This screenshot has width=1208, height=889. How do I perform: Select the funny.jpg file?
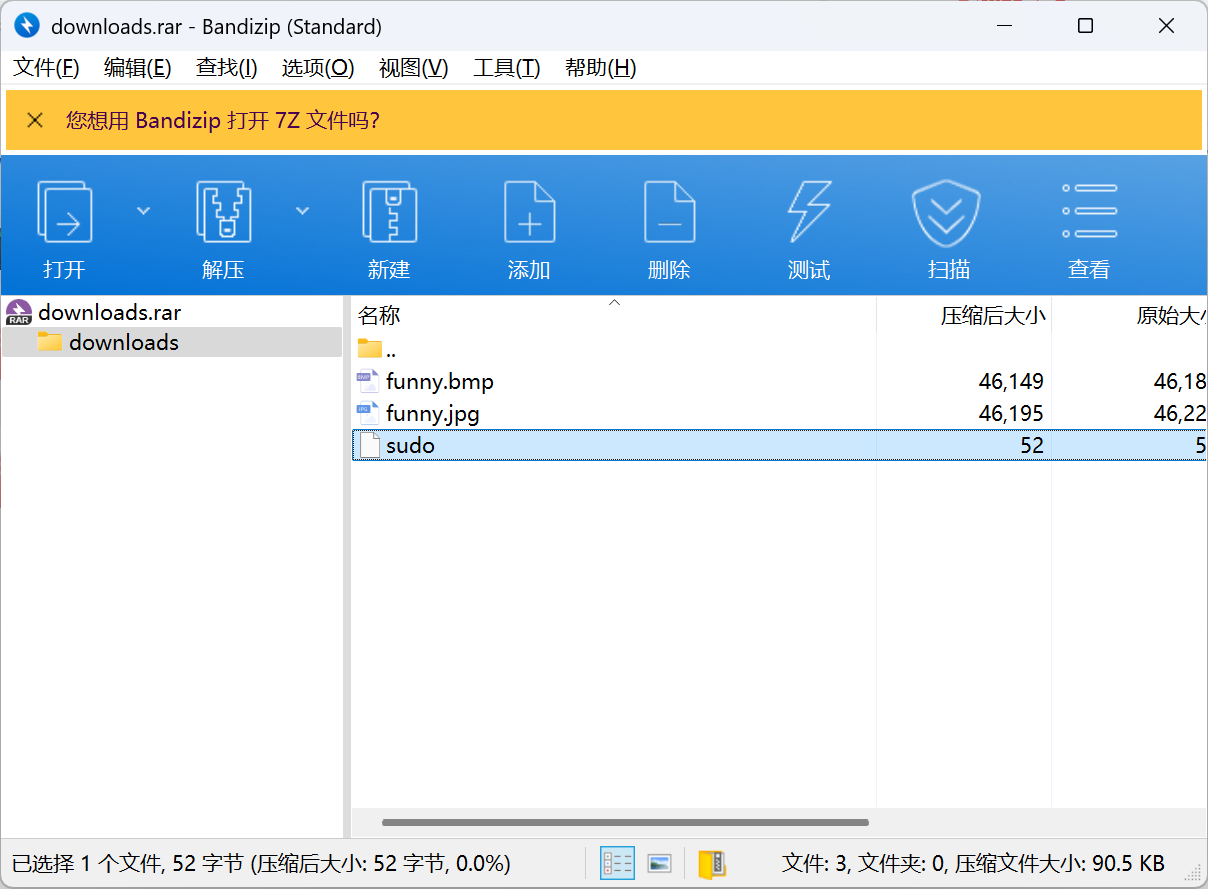[433, 413]
